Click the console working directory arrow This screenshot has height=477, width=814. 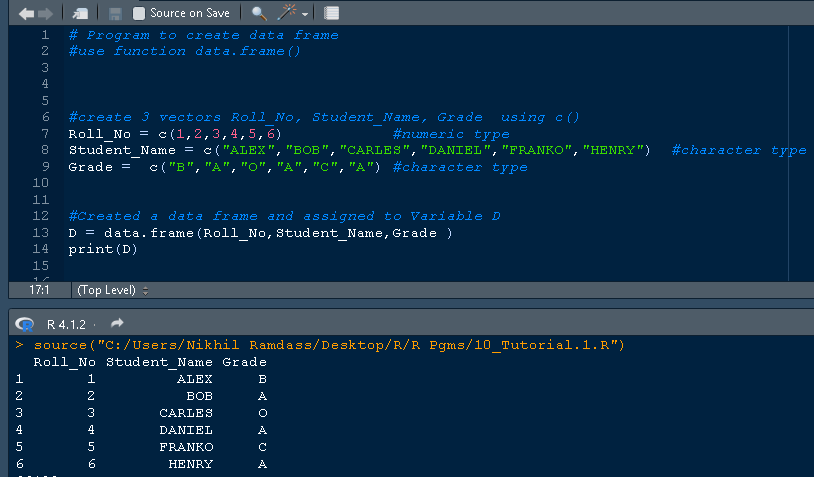pyautogui.click(x=117, y=324)
